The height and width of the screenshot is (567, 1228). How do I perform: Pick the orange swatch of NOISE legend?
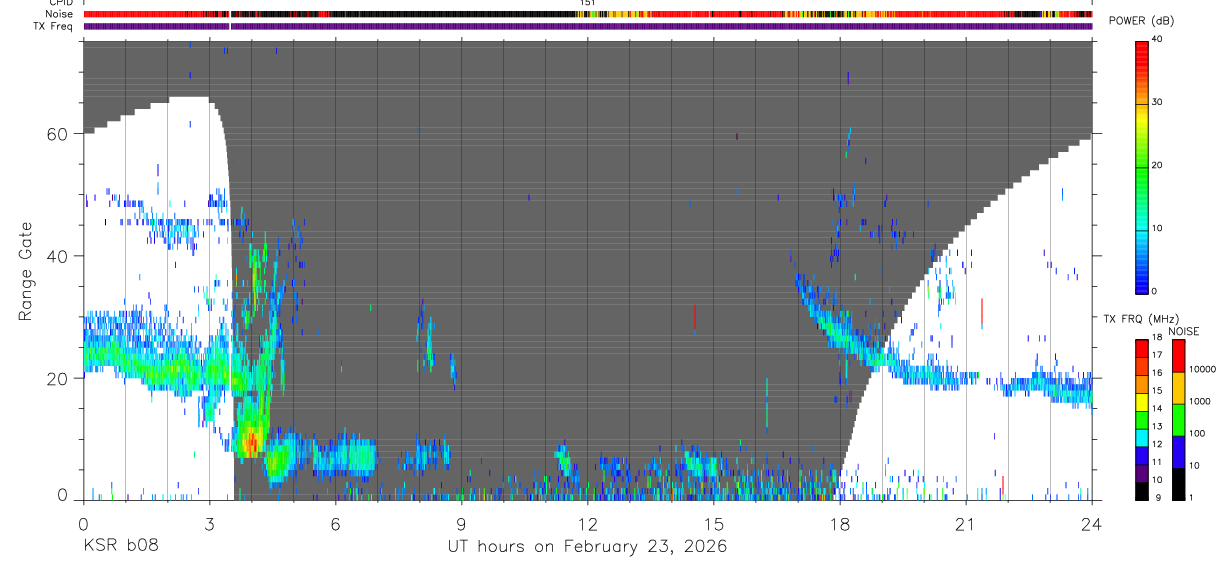1178,388
